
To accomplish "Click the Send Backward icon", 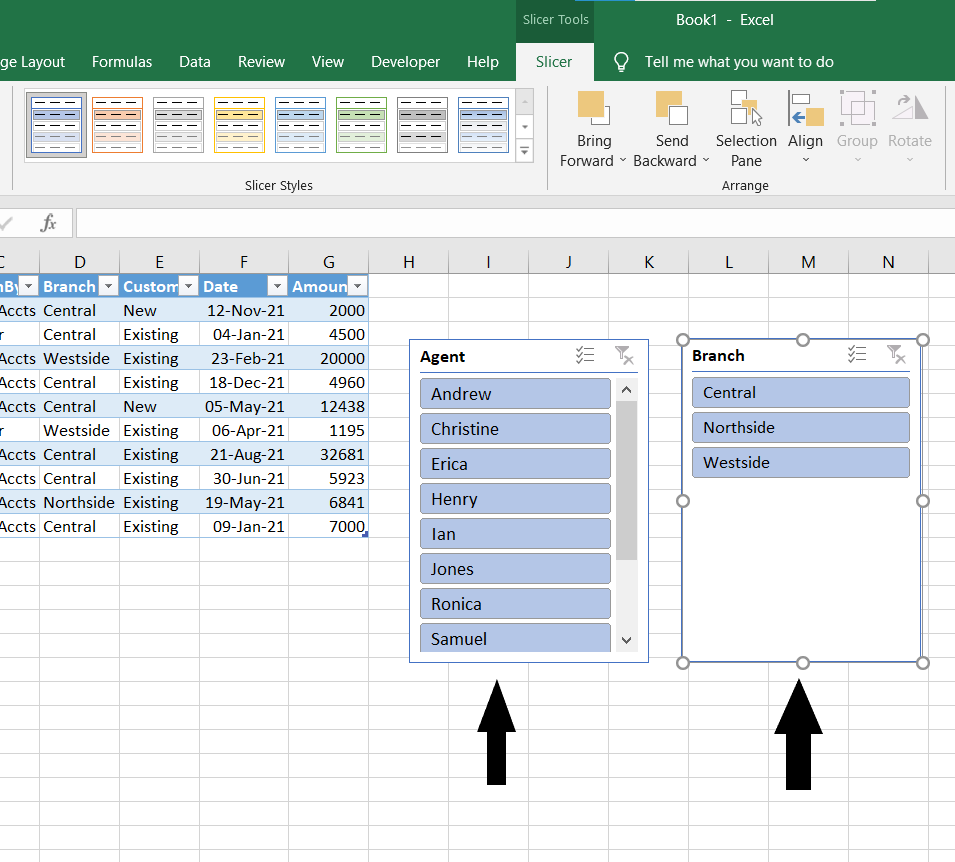I will [x=671, y=108].
